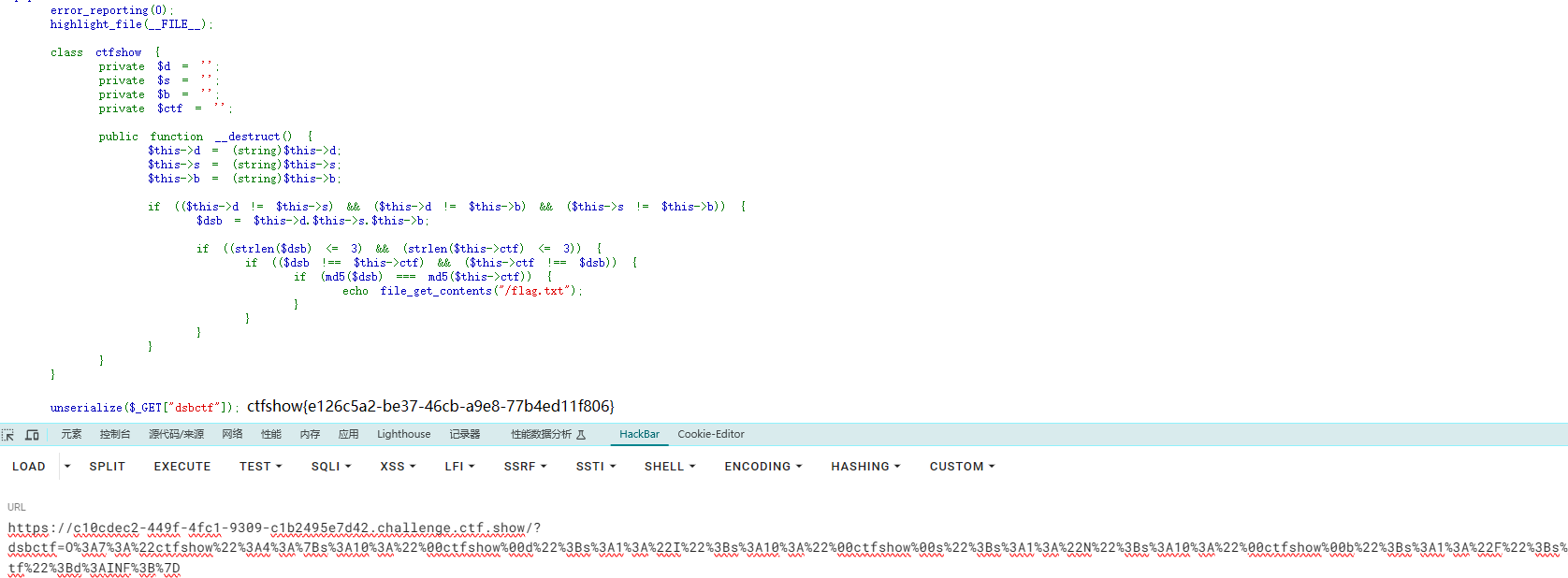Expand the SQLI payload menu
The image size is (1568, 578).
point(331,467)
